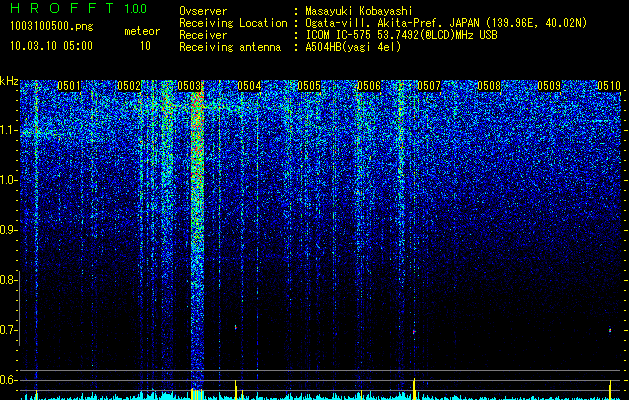Click the yellow cluster in the cyan level graph at 0503
Image resolution: width=629 pixels, height=400 pixels.
tap(197, 394)
